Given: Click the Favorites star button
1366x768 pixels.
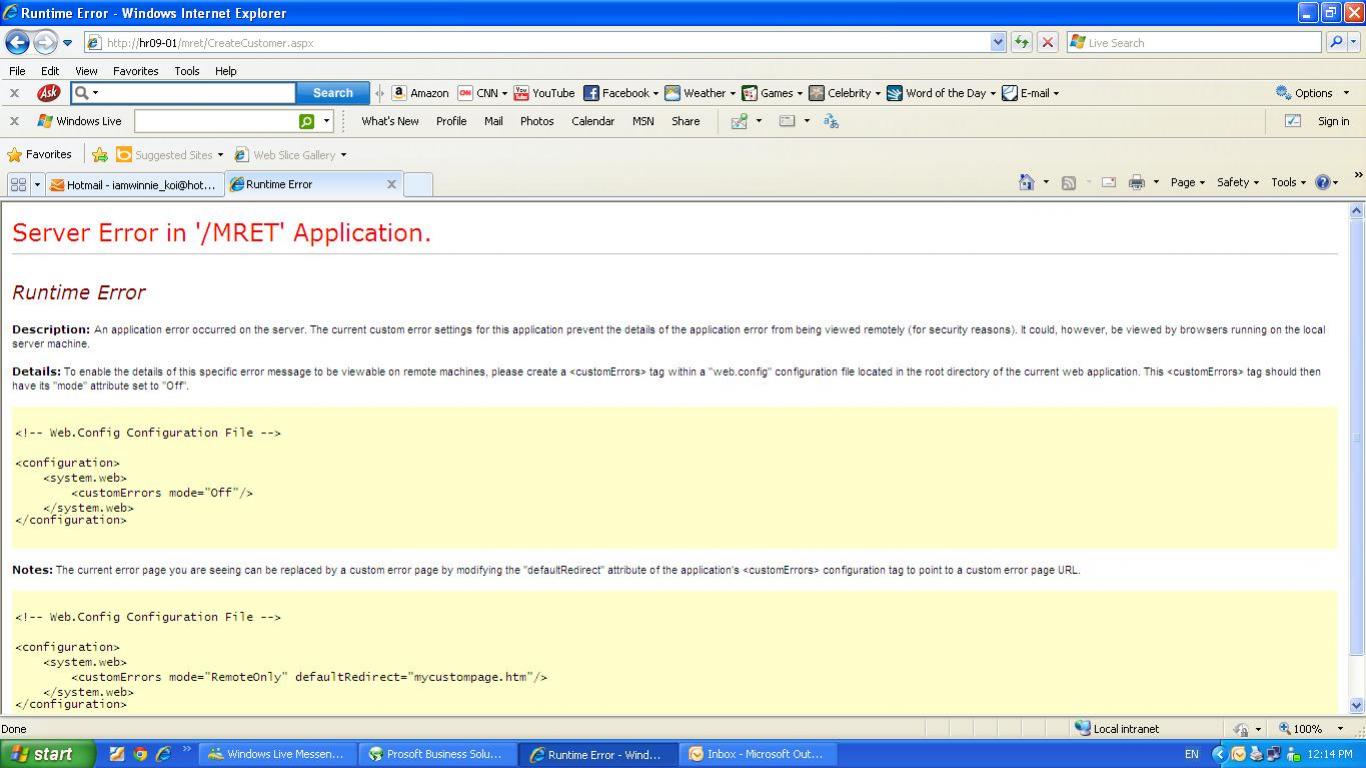Looking at the screenshot, I should pyautogui.click(x=40, y=155).
